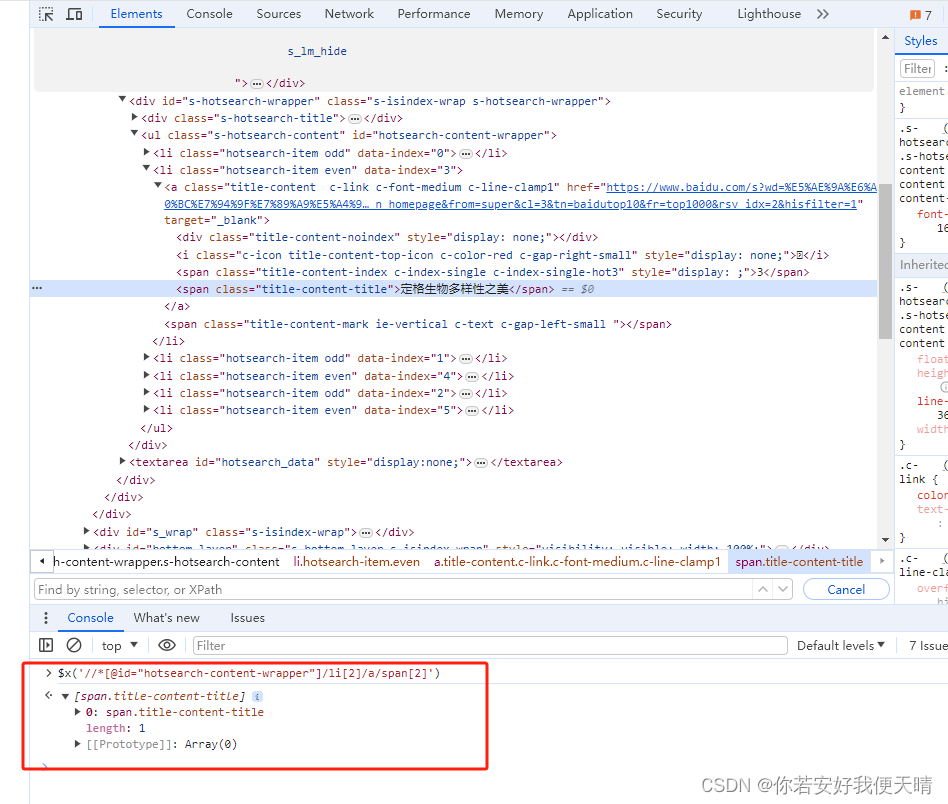Expand ellipsis in hotsearch_data textarea

[481, 463]
